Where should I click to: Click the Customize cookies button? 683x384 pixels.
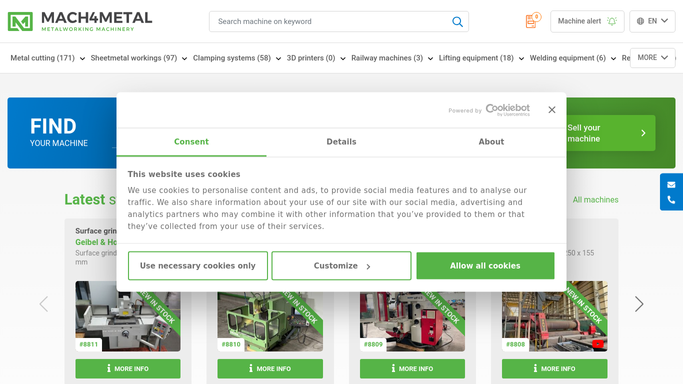coord(342,266)
